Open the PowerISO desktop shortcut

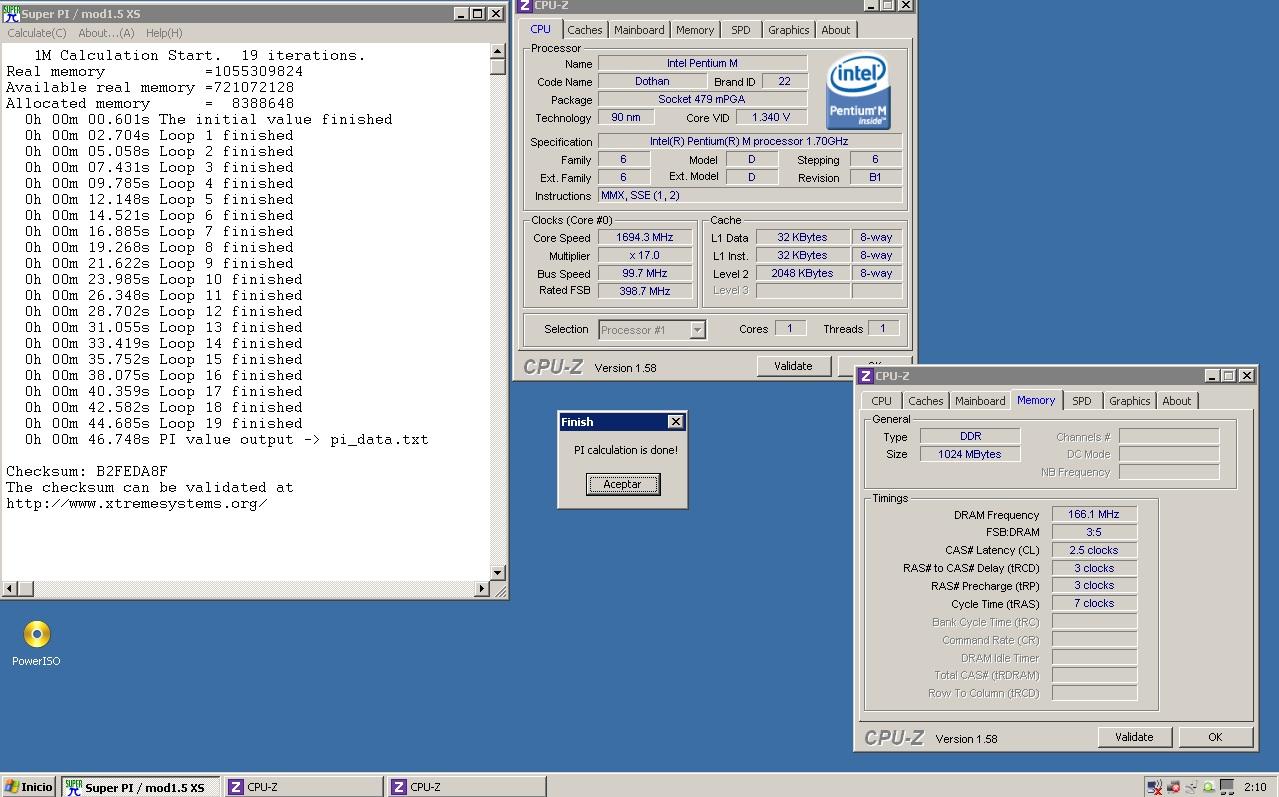tap(36, 642)
